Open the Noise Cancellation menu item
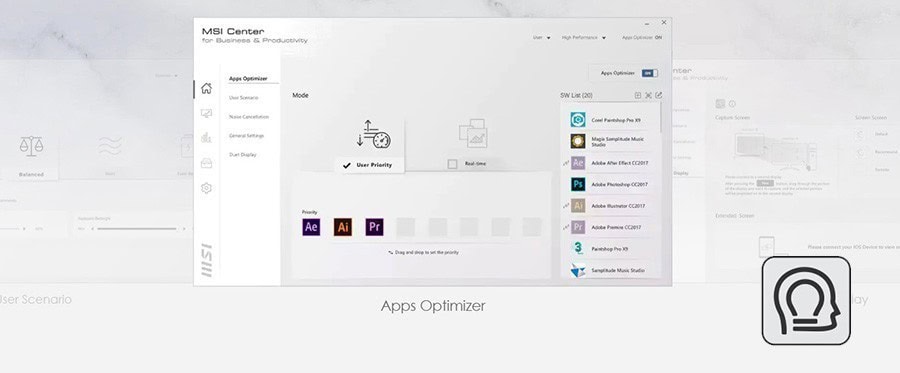The image size is (900, 373). pos(249,116)
